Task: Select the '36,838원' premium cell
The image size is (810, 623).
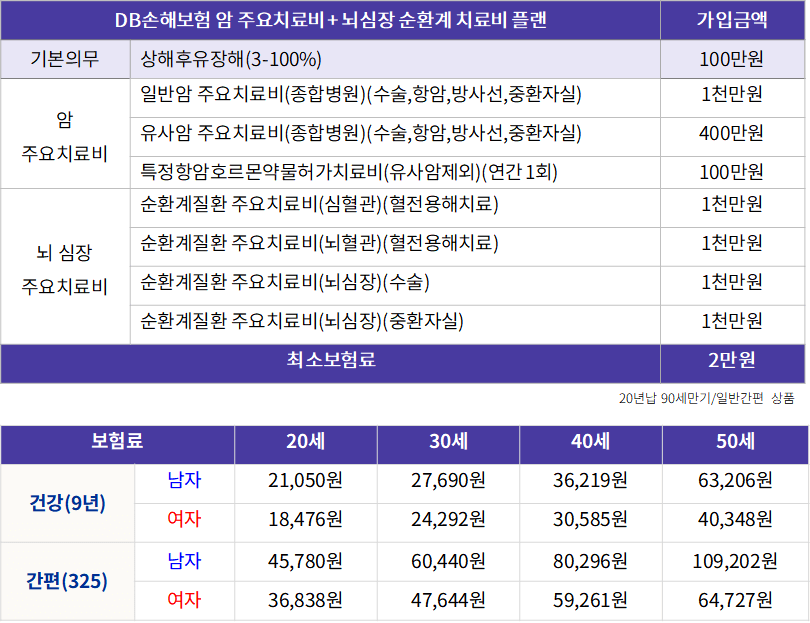Action: pos(305,600)
